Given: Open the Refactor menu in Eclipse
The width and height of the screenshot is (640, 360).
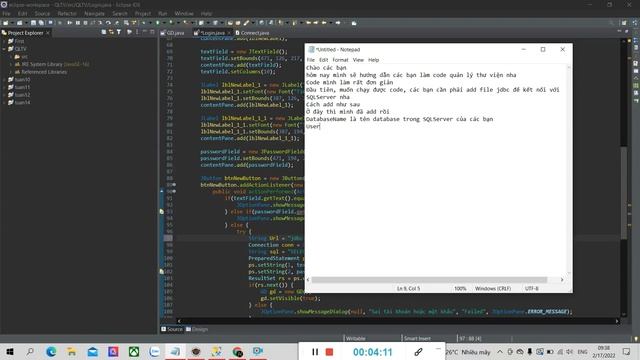Looking at the screenshot, I should pyautogui.click(x=67, y=13).
